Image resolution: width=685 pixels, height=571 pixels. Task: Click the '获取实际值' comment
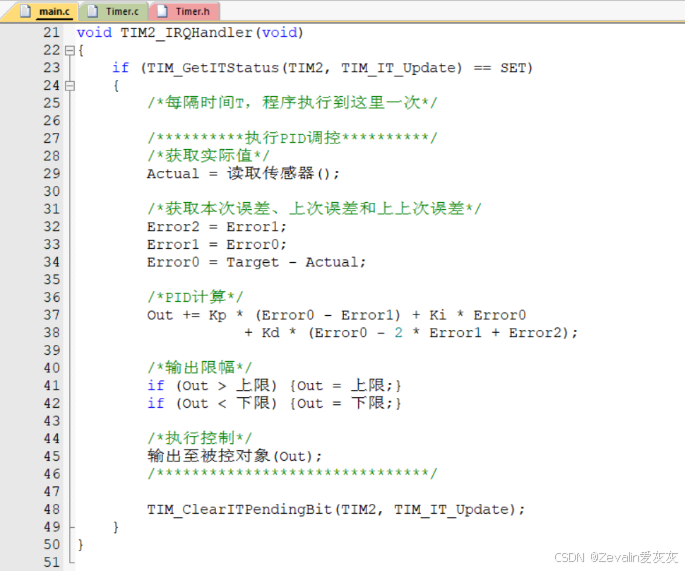208,156
